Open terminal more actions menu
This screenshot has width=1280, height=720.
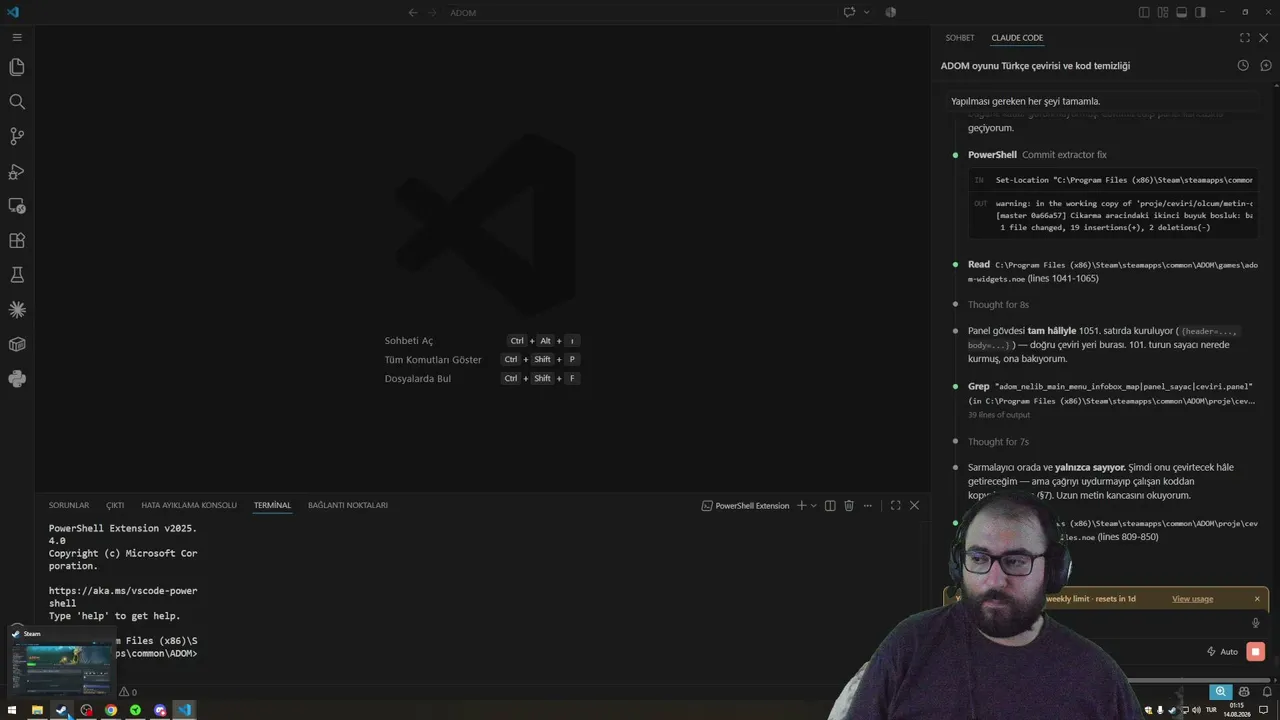pyautogui.click(x=868, y=506)
